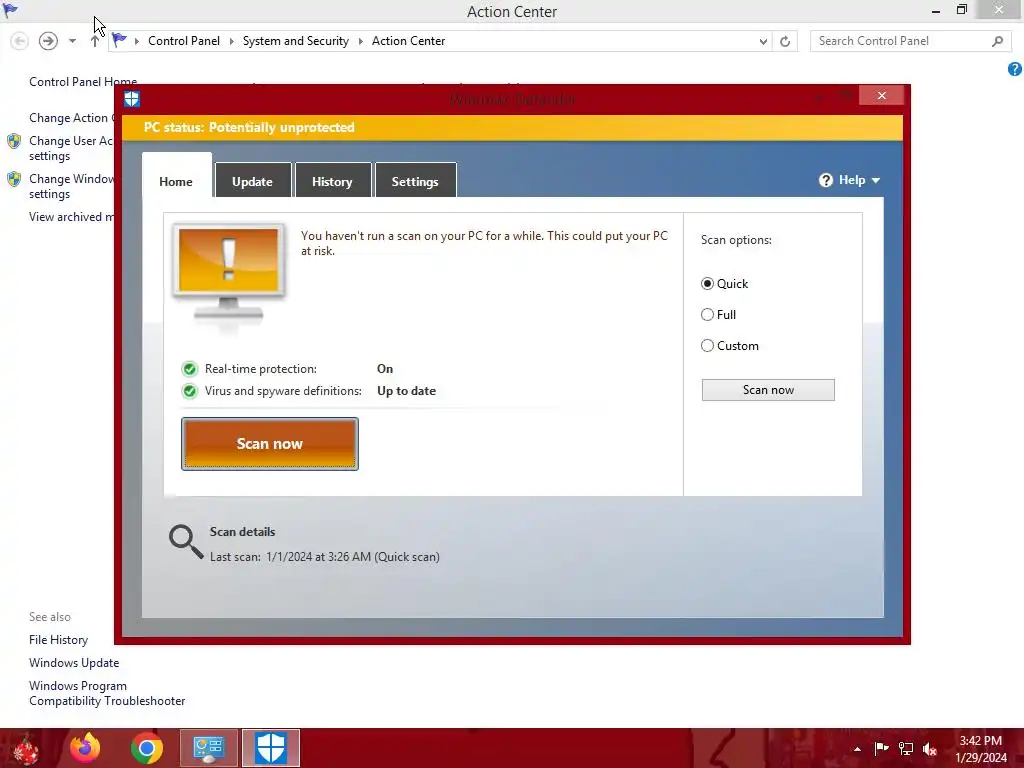Click the Action Center flag icon in address bar
Image resolution: width=1024 pixels, height=768 pixels.
tap(119, 40)
